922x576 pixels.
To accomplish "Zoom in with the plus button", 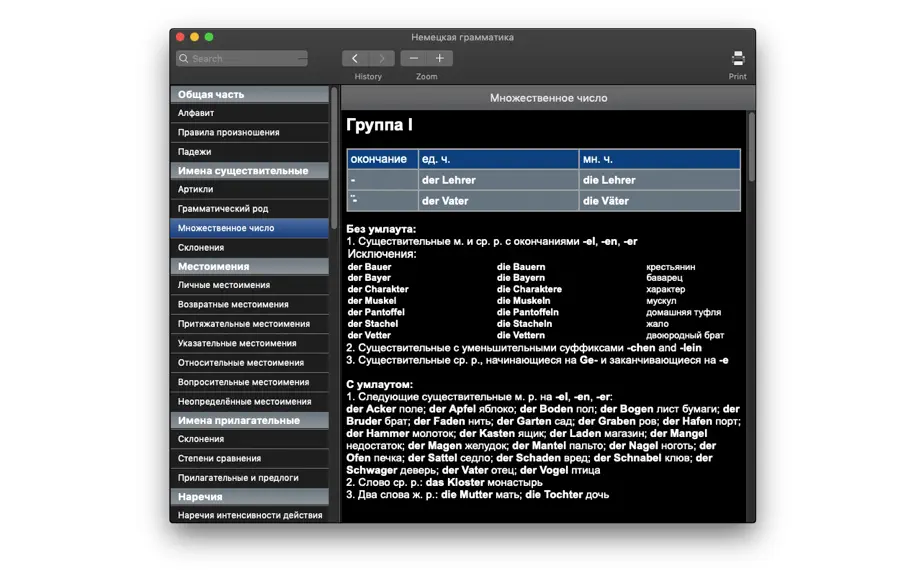I will point(439,58).
